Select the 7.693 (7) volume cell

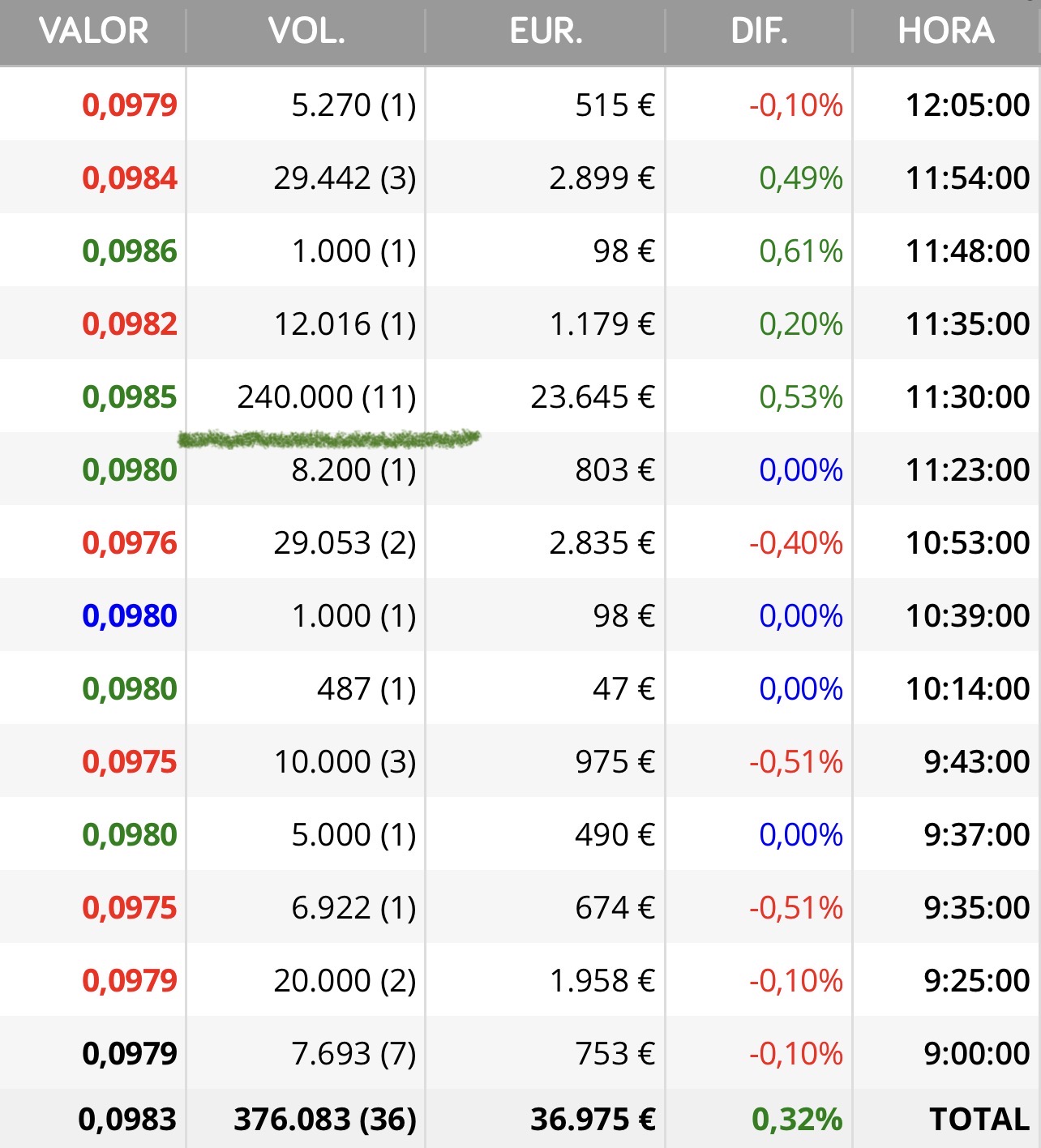(353, 1054)
